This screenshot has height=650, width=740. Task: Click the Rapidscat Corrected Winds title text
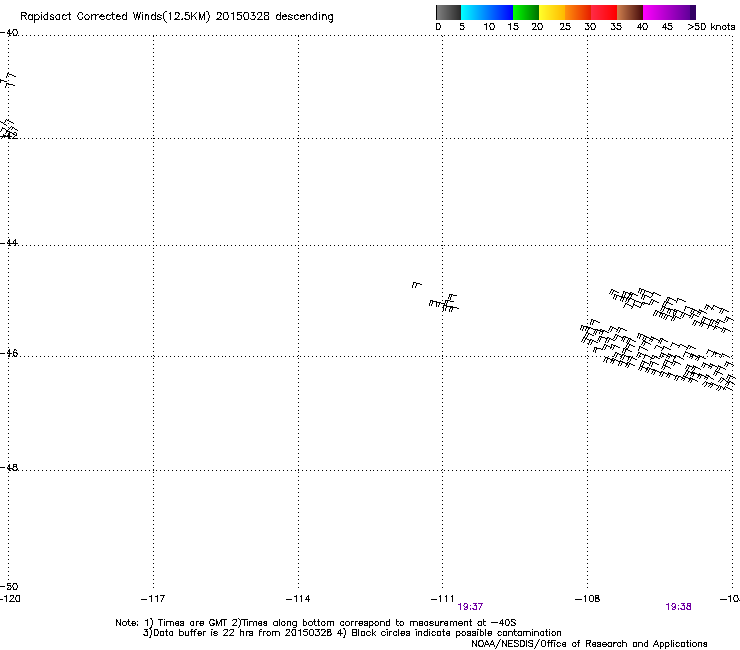click(177, 17)
